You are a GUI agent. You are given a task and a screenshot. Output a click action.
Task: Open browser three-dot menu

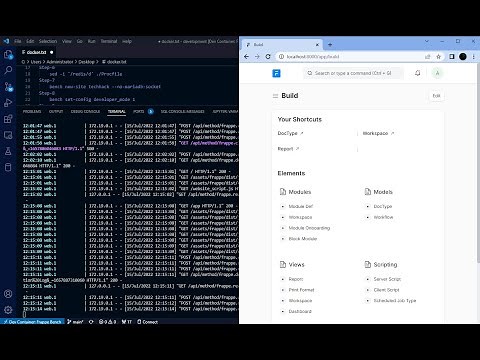coord(474,57)
